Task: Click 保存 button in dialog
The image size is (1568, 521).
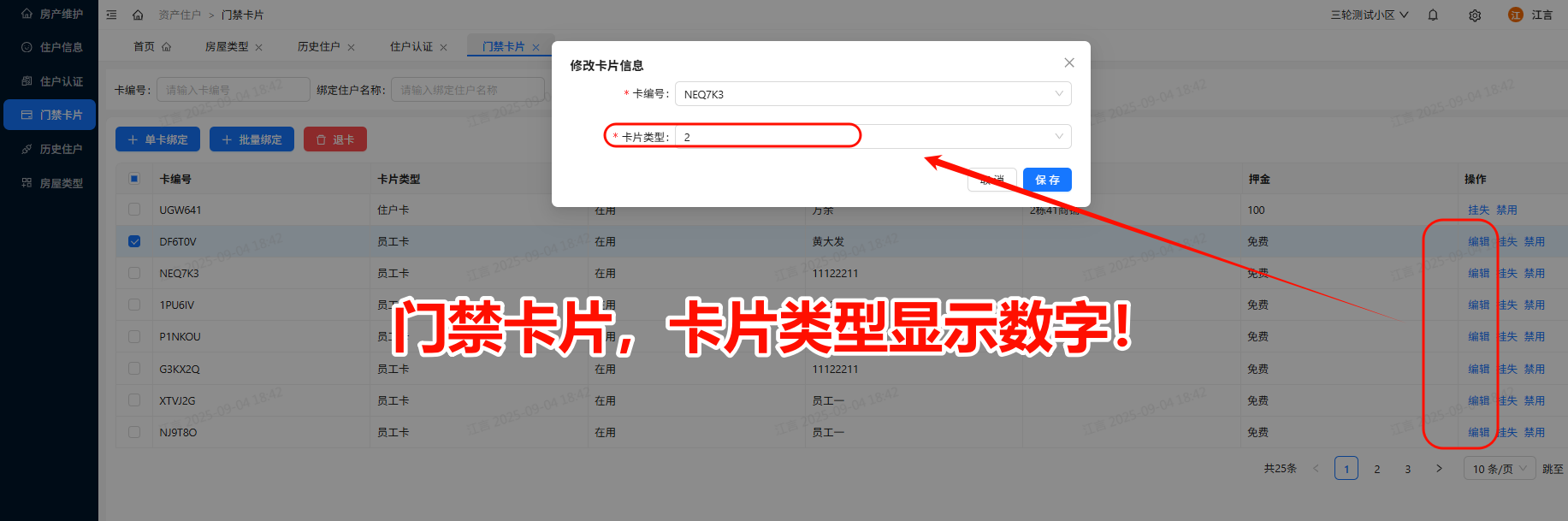Action: pyautogui.click(x=1047, y=180)
